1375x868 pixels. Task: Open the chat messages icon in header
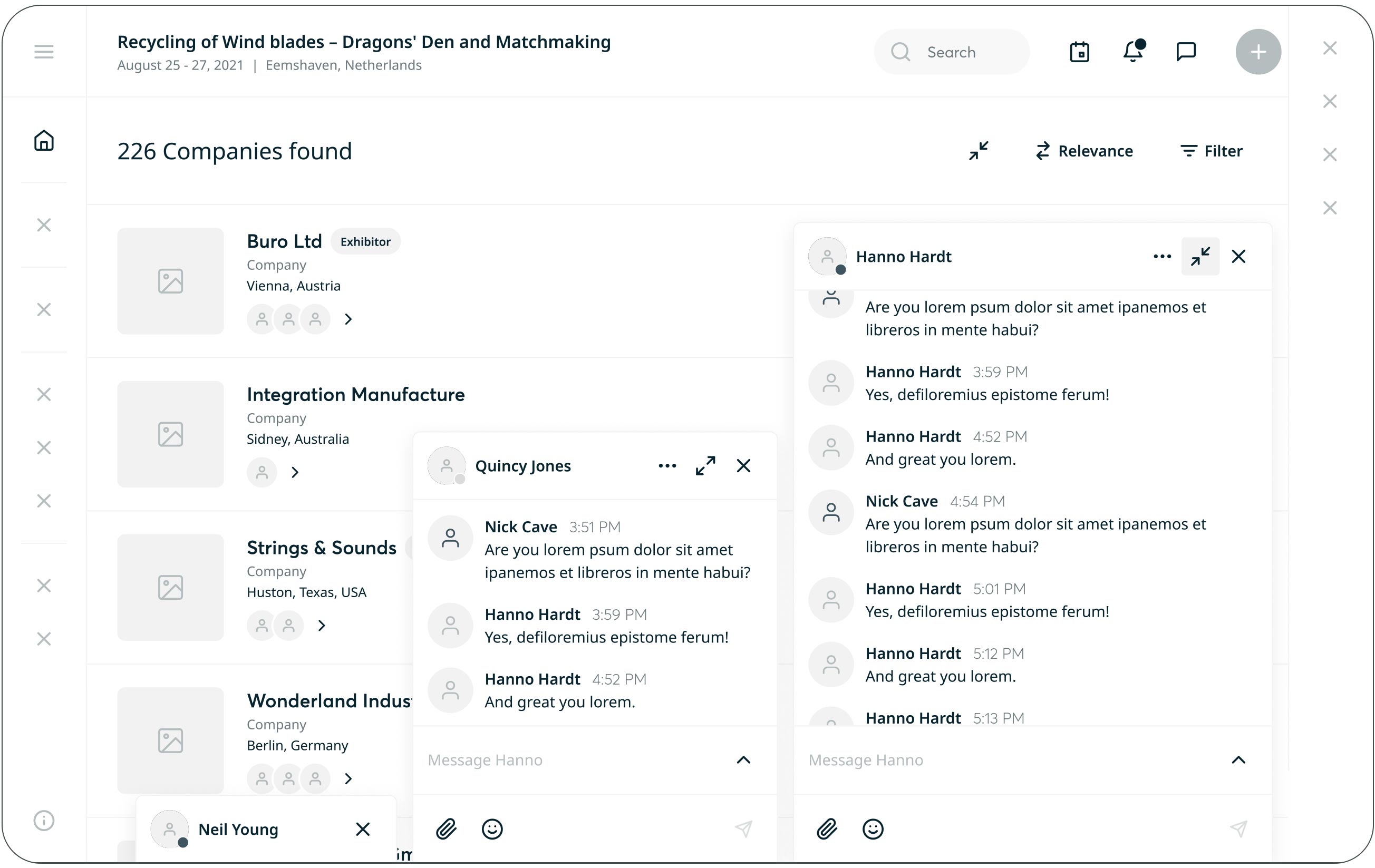pos(1186,52)
